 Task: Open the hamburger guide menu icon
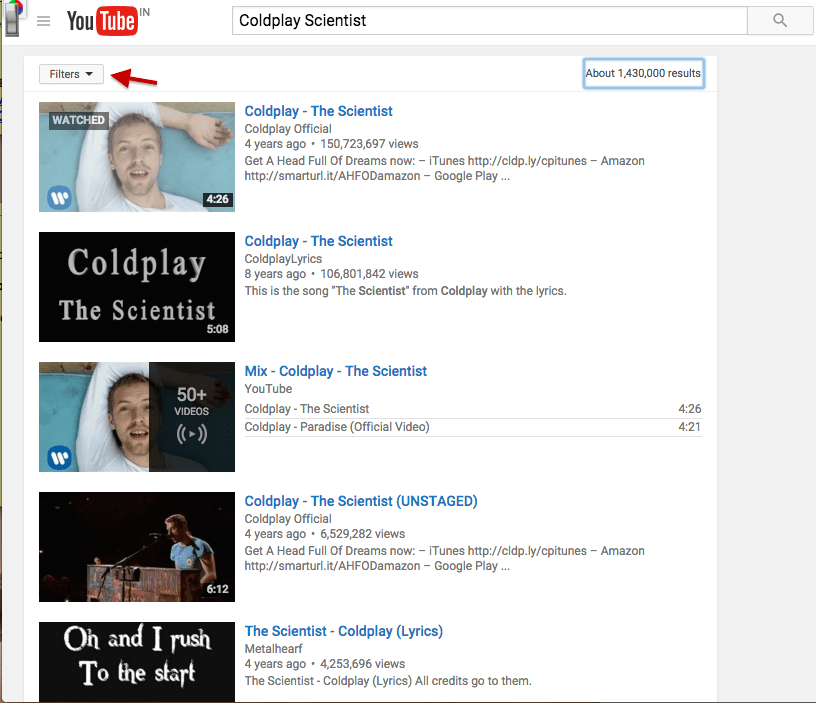point(44,21)
